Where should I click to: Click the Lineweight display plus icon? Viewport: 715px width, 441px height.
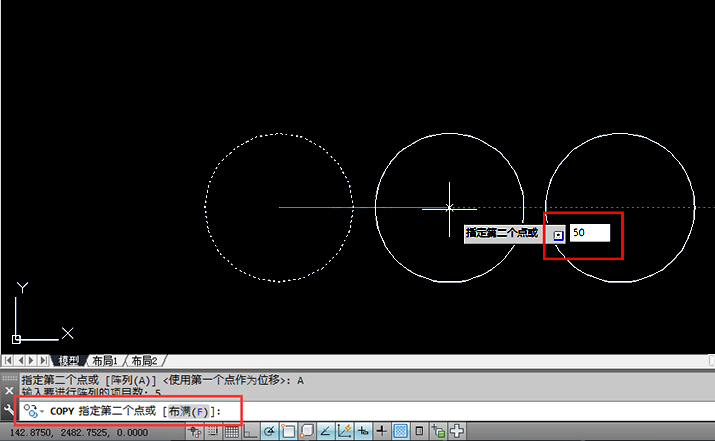pyautogui.click(x=382, y=431)
